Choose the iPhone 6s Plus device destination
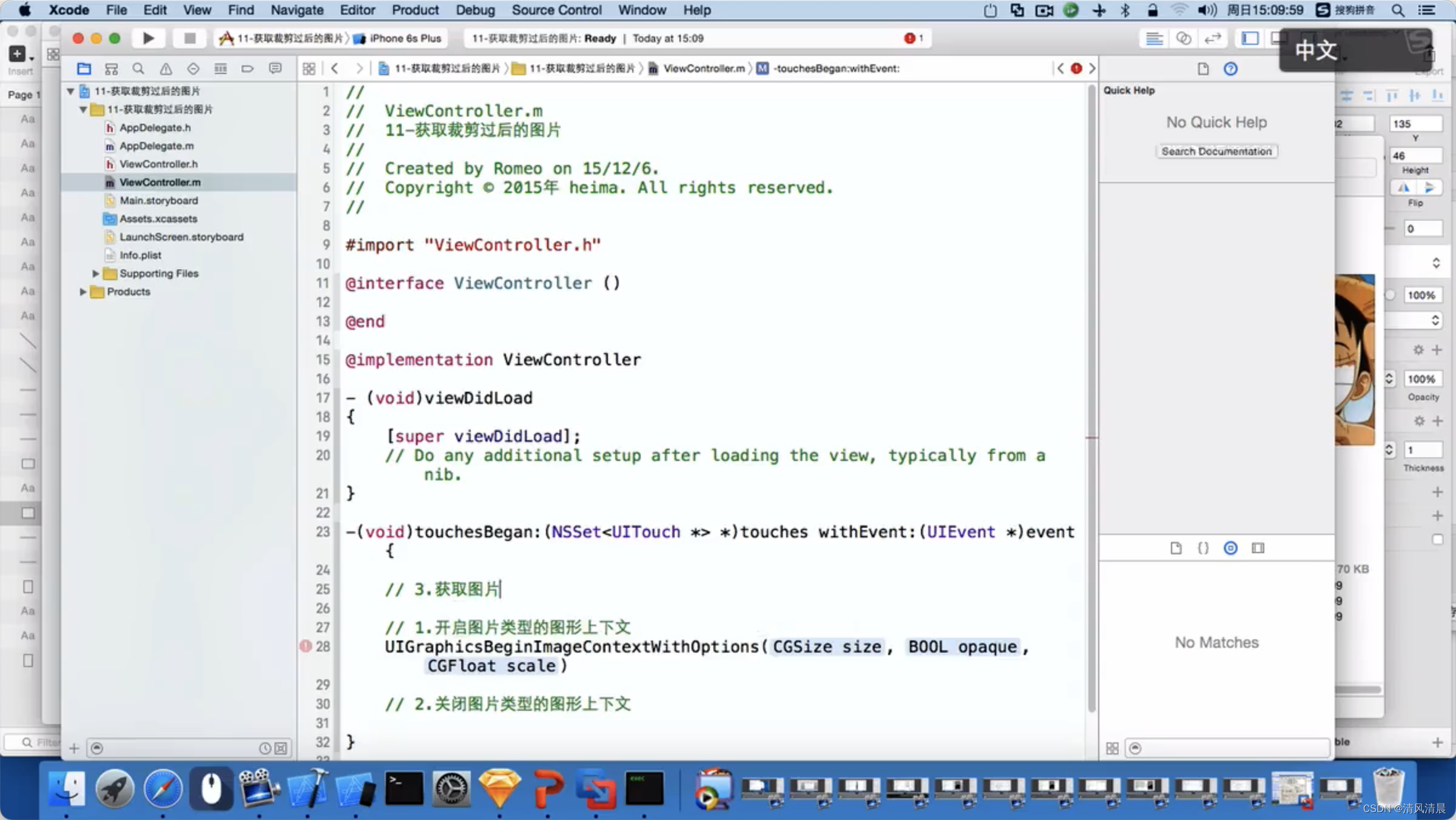 [x=398, y=38]
